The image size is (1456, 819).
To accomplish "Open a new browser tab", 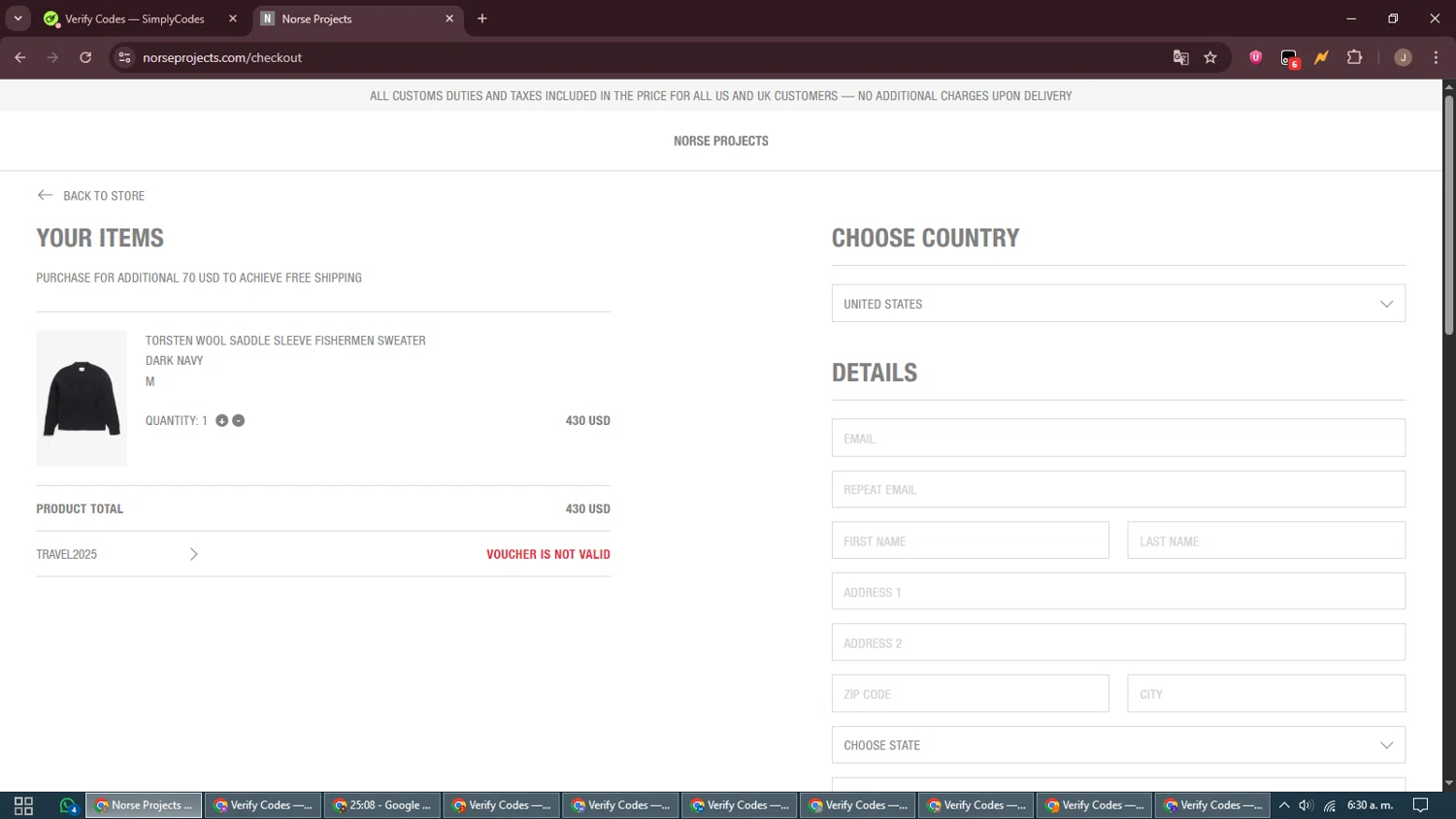I will [482, 18].
